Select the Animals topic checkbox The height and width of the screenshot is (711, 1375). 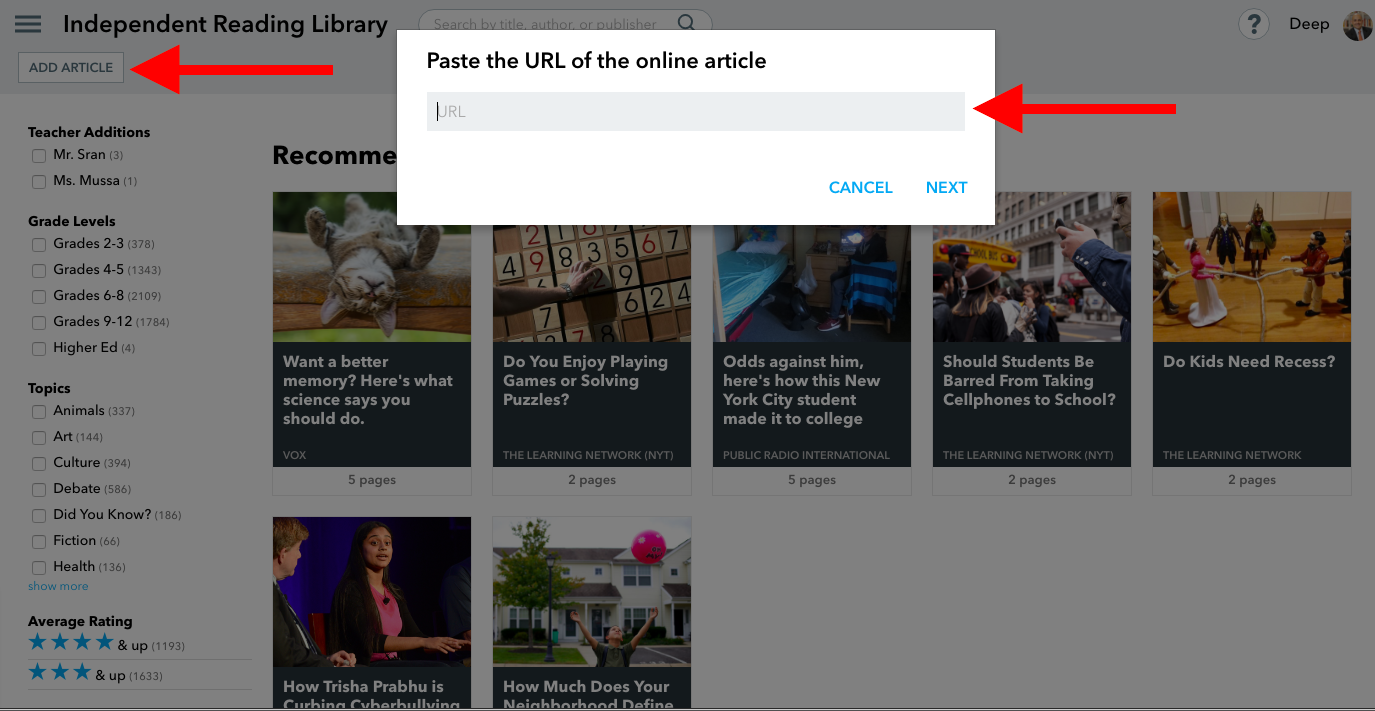(39, 412)
